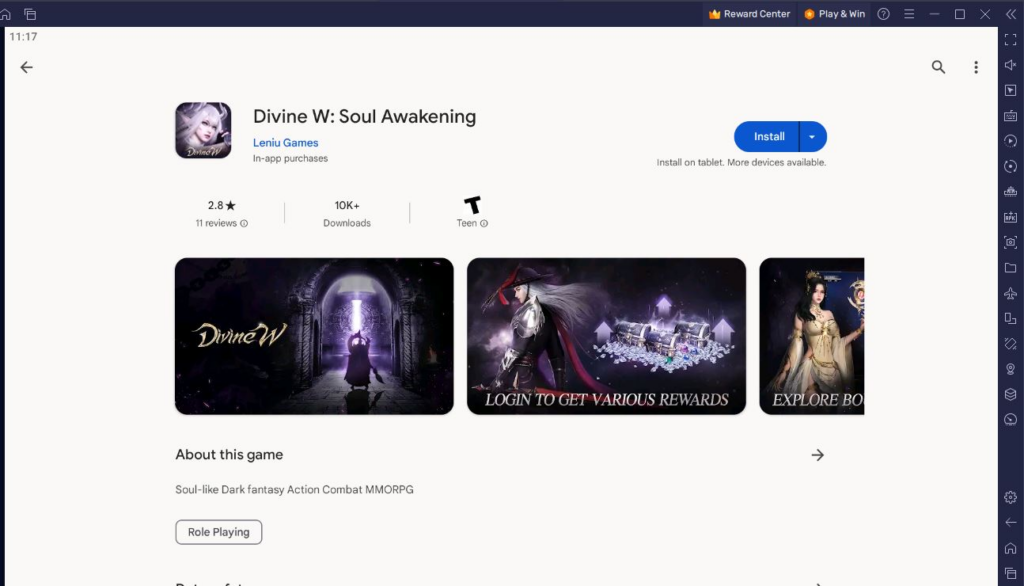Install Divine W: Soul Awakening
This screenshot has width=1024, height=586.
(x=768, y=136)
